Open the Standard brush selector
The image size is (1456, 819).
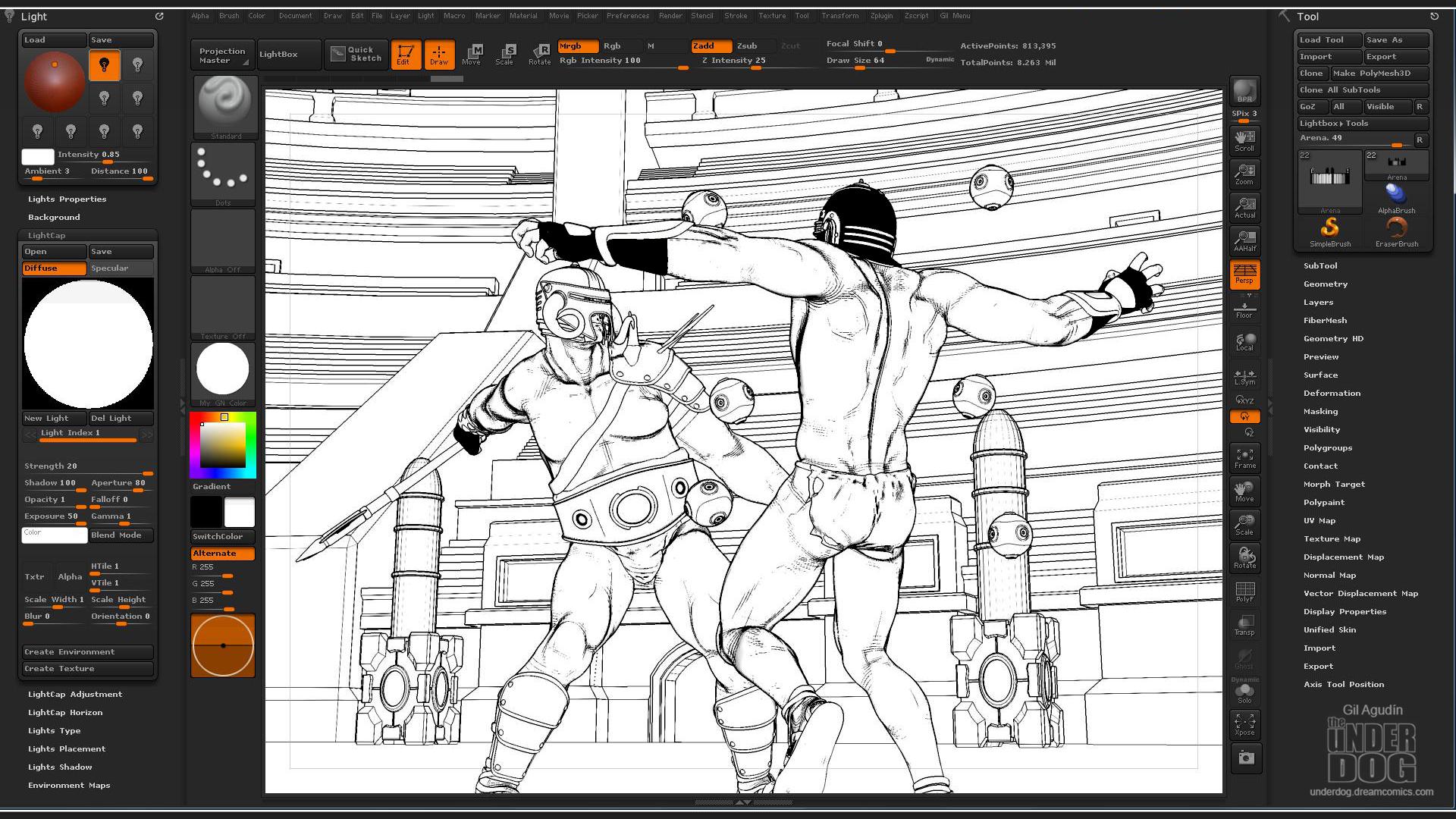pyautogui.click(x=224, y=107)
